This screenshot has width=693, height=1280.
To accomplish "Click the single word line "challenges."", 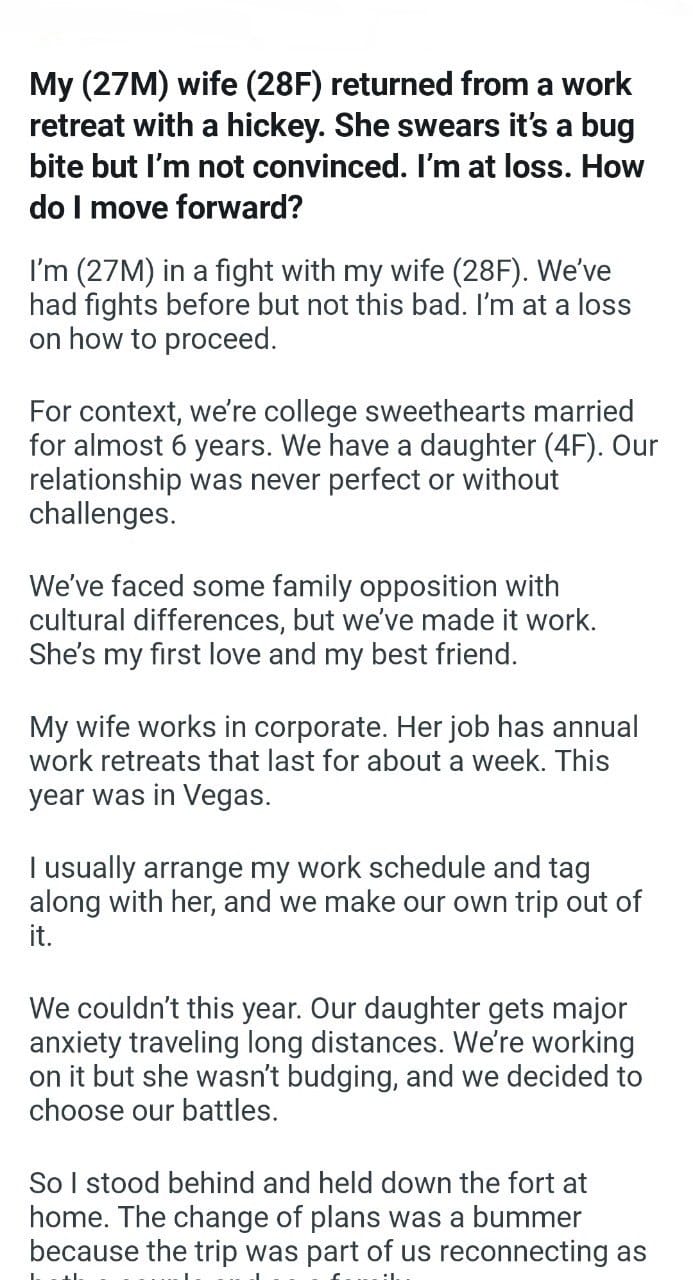I will pyautogui.click(x=102, y=514).
